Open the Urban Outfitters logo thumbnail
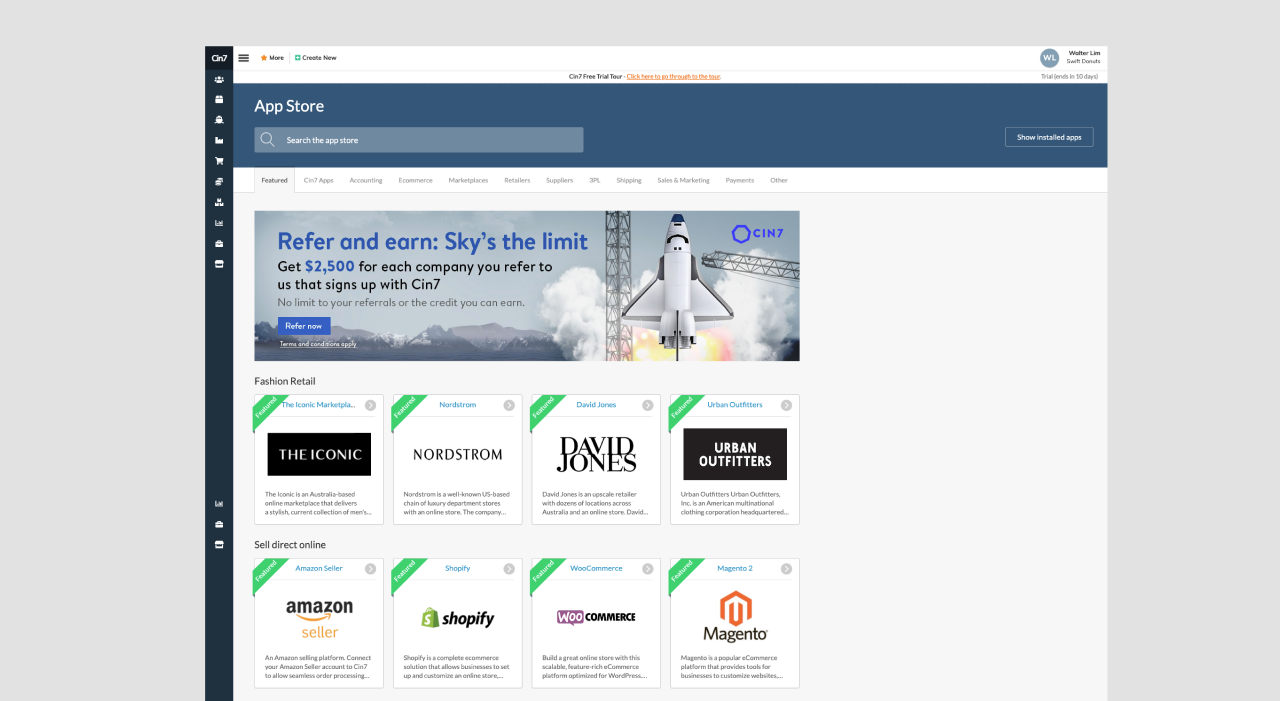The image size is (1280, 701). click(x=735, y=454)
